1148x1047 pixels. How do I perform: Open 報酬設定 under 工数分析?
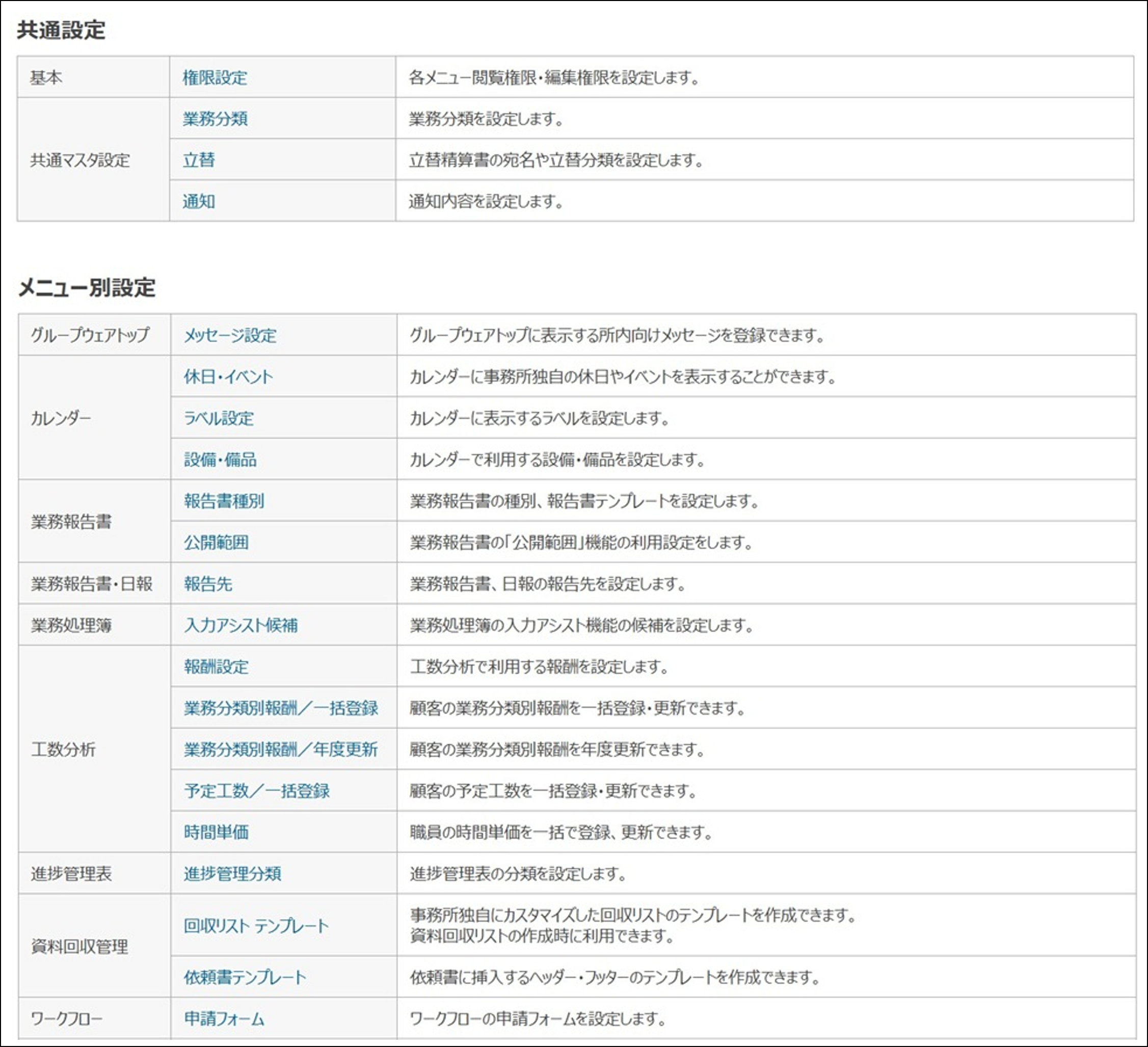click(x=217, y=667)
